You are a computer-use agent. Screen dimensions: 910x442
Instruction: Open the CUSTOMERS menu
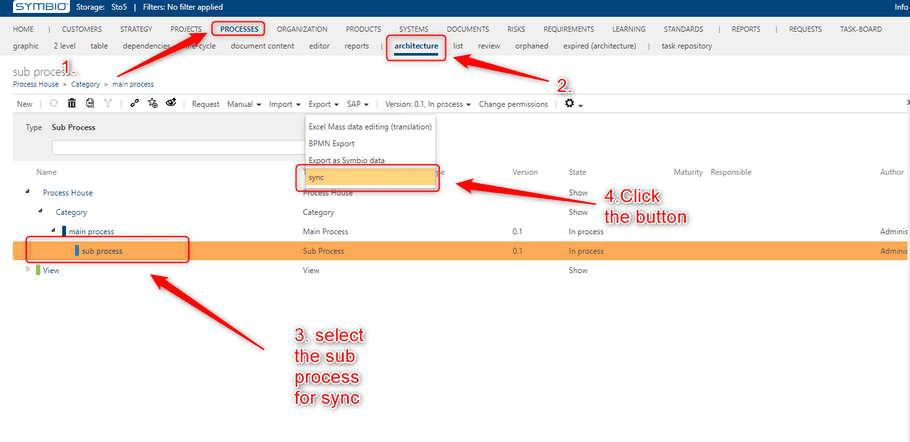pos(82,29)
